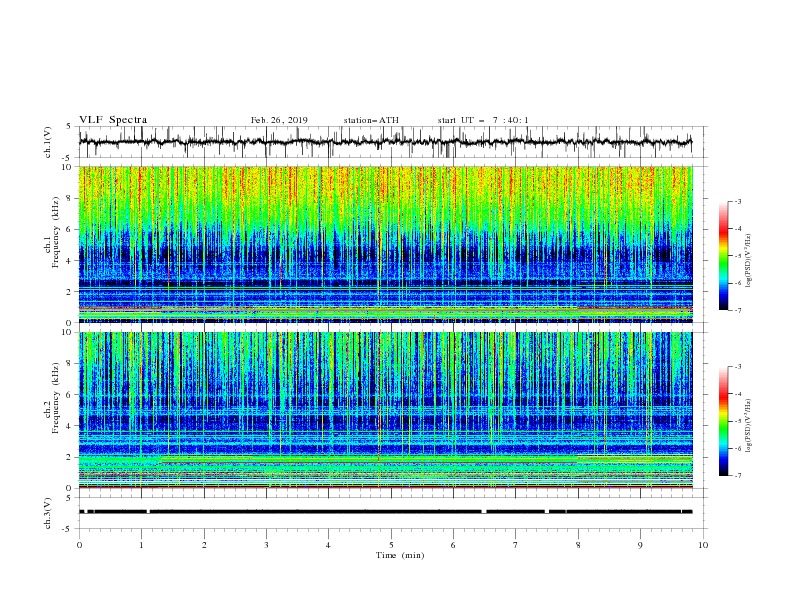Image resolution: width=792 pixels, height=612 pixels.
Task: Click time axis tick label "4"
Action: (x=328, y=545)
